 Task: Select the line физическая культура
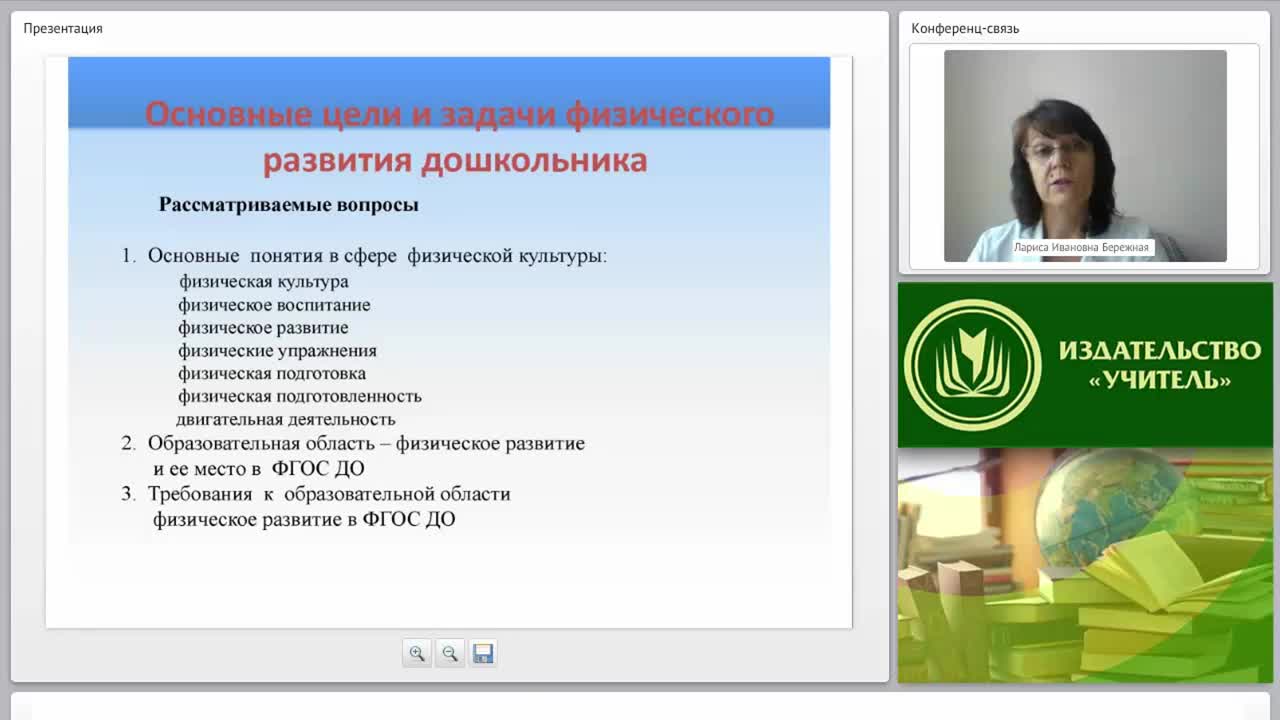coord(263,282)
